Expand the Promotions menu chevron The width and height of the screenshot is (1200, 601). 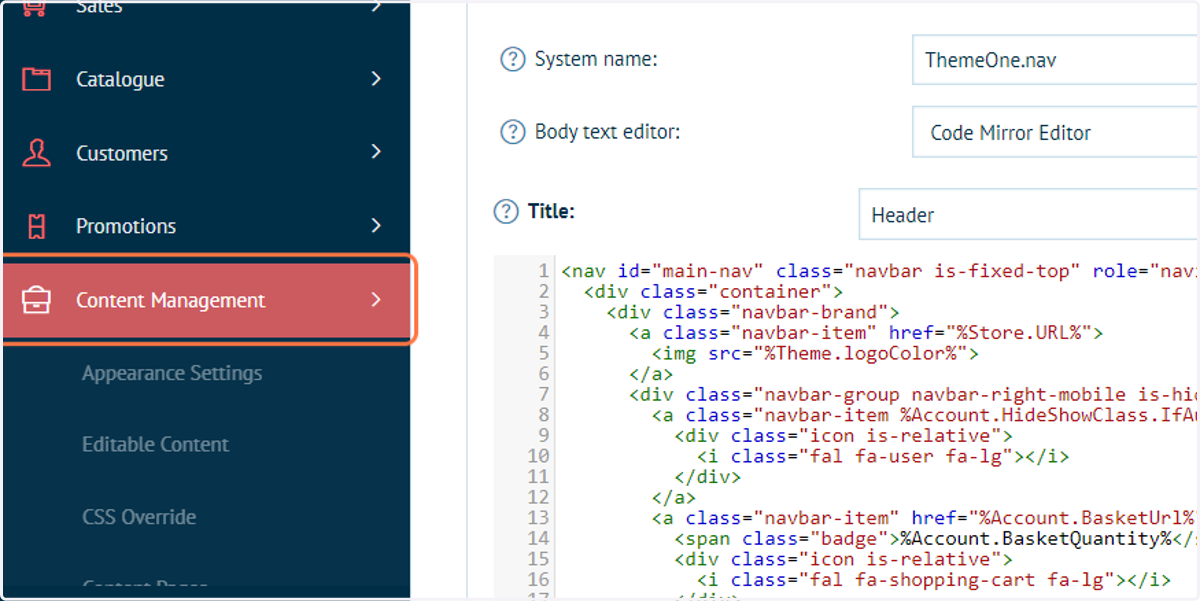pyautogui.click(x=376, y=226)
